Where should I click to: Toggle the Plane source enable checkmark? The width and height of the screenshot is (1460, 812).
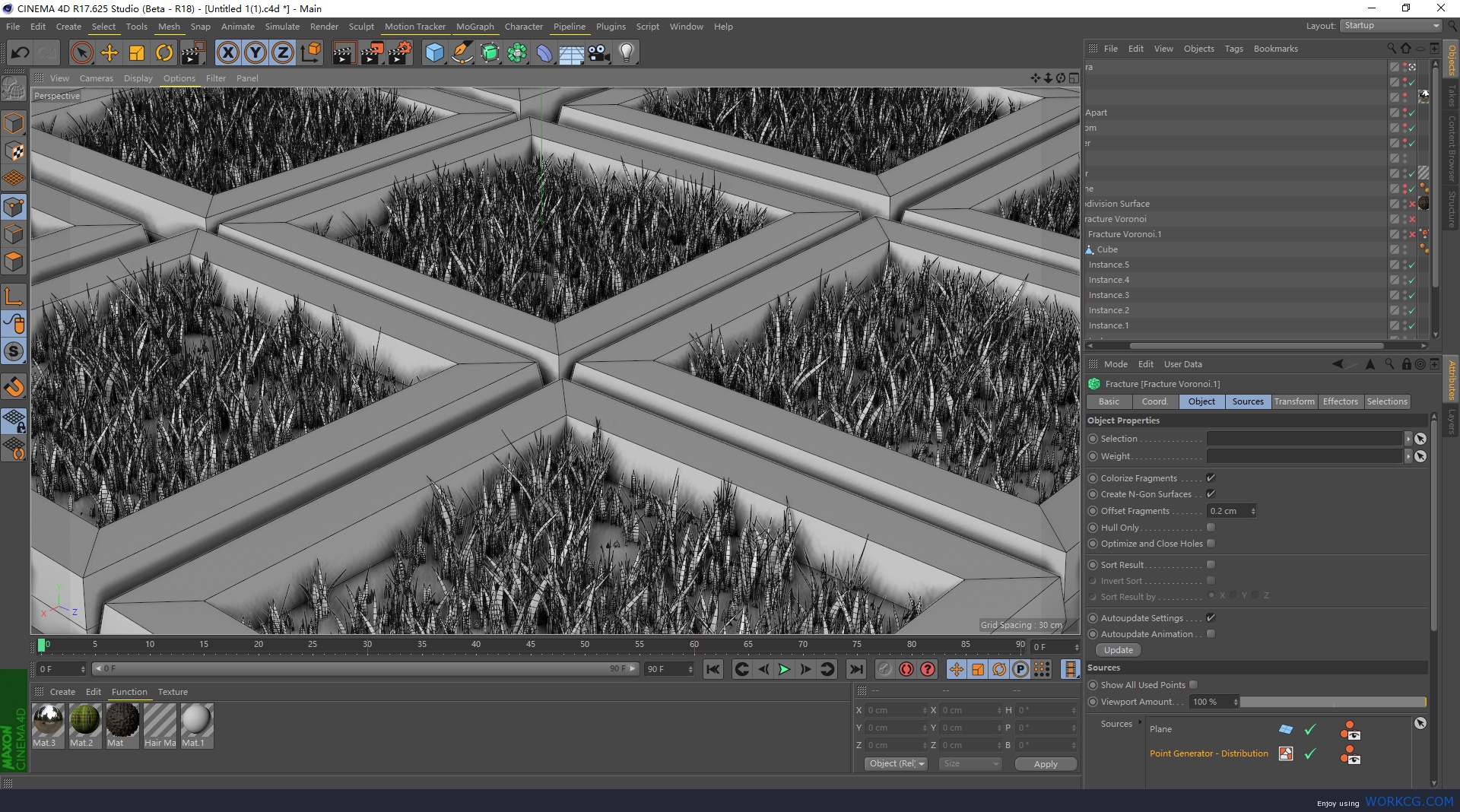coord(1309,729)
